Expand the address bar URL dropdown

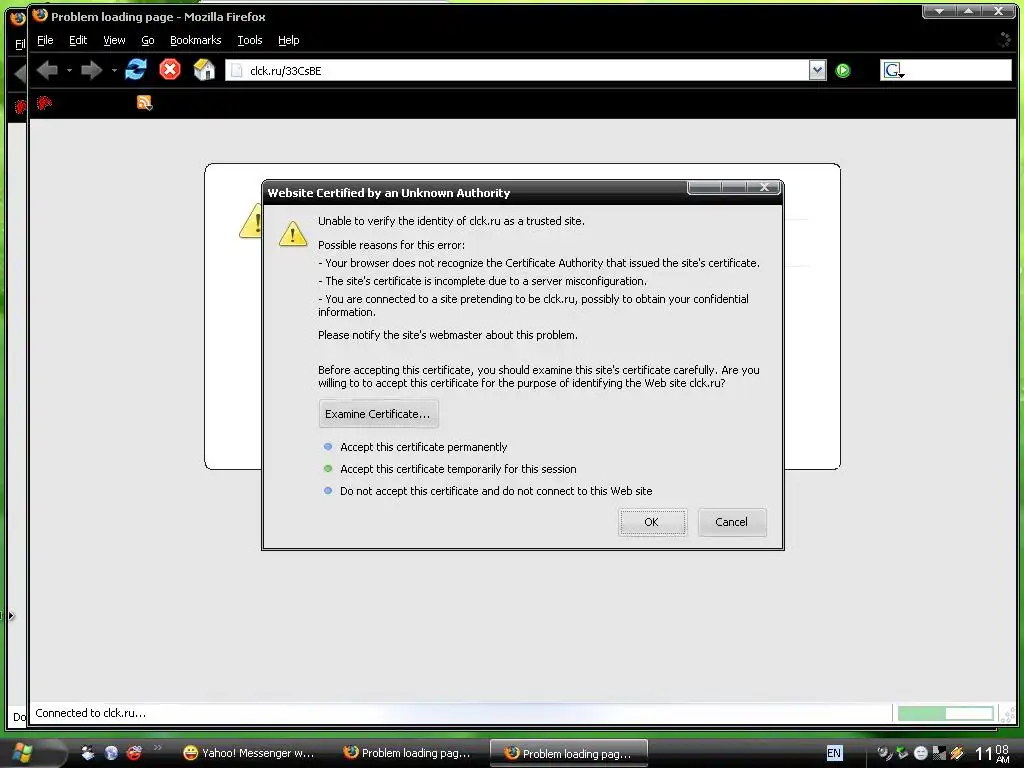[x=818, y=71]
